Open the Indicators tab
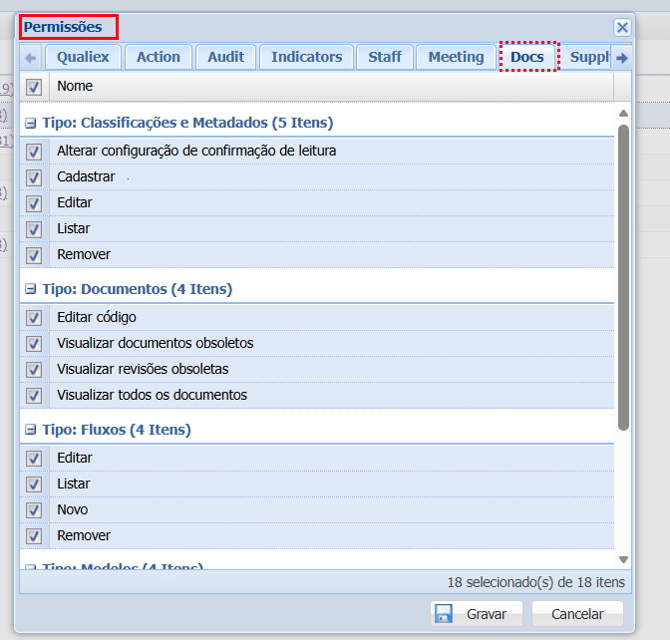The width and height of the screenshot is (670, 640). tap(306, 57)
